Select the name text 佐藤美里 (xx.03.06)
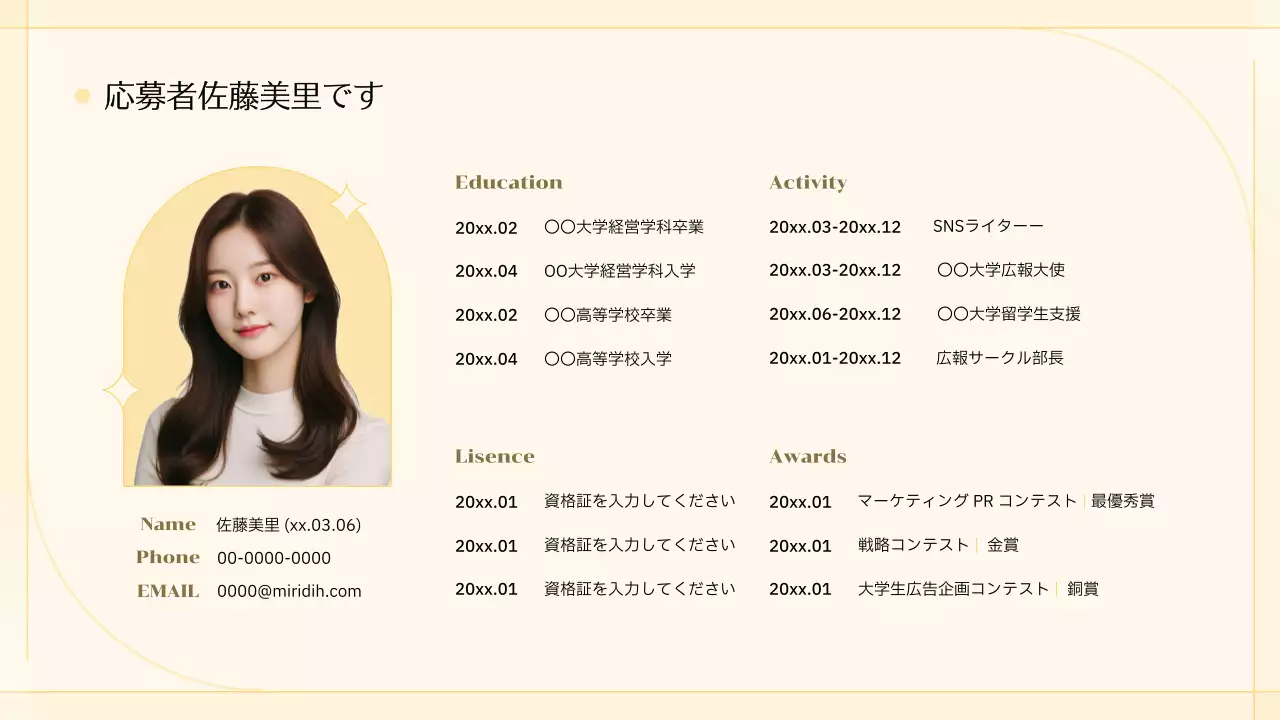Screen dimensions: 1280x720 [288, 525]
